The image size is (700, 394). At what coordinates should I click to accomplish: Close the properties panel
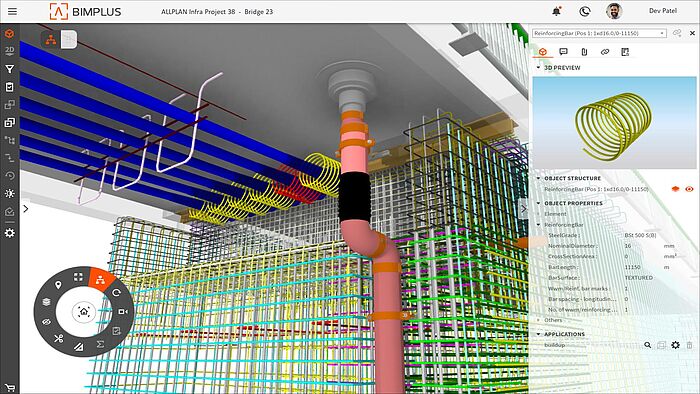coord(692,33)
